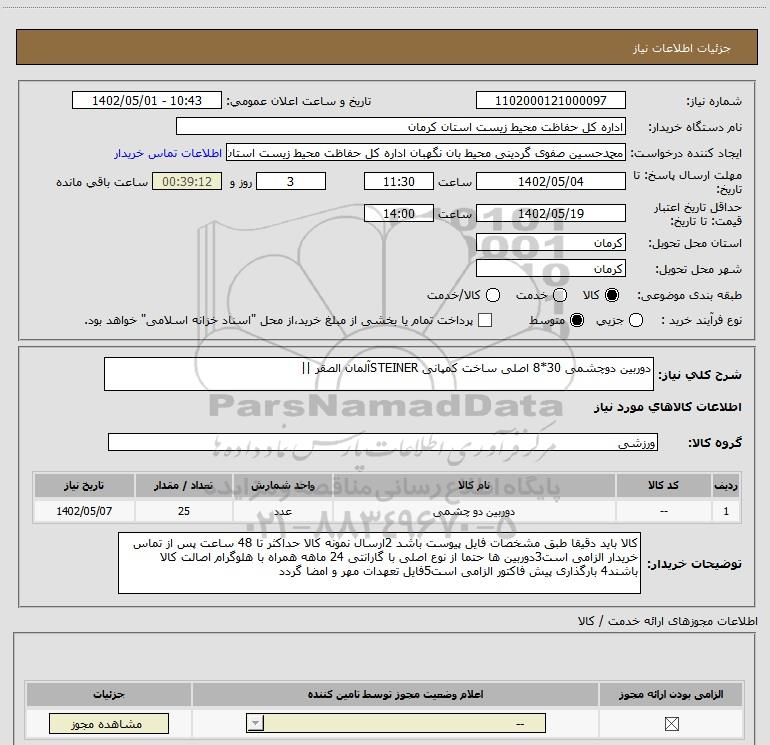This screenshot has width=770, height=745.
Task: Click the شماره نیاز field 1102000121000097
Action: (550, 100)
